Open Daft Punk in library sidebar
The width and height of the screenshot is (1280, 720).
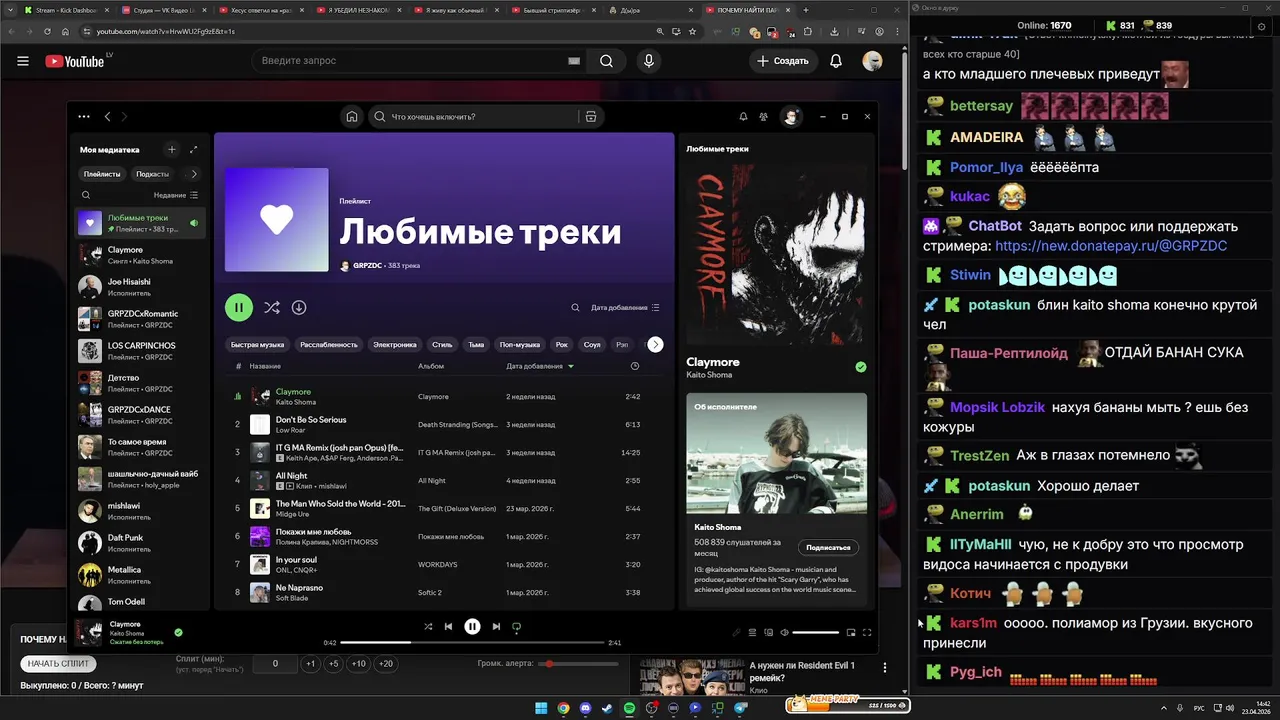140,542
